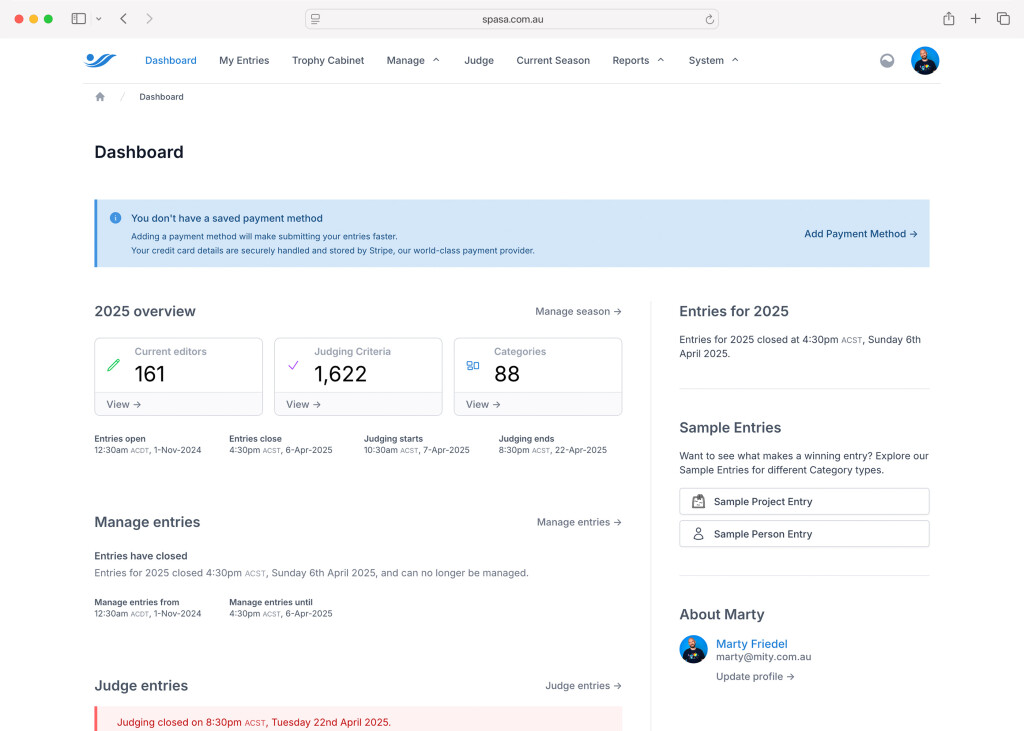Open Marty Friedel's name link
Screen dimensions: 1024x731
click(752, 643)
